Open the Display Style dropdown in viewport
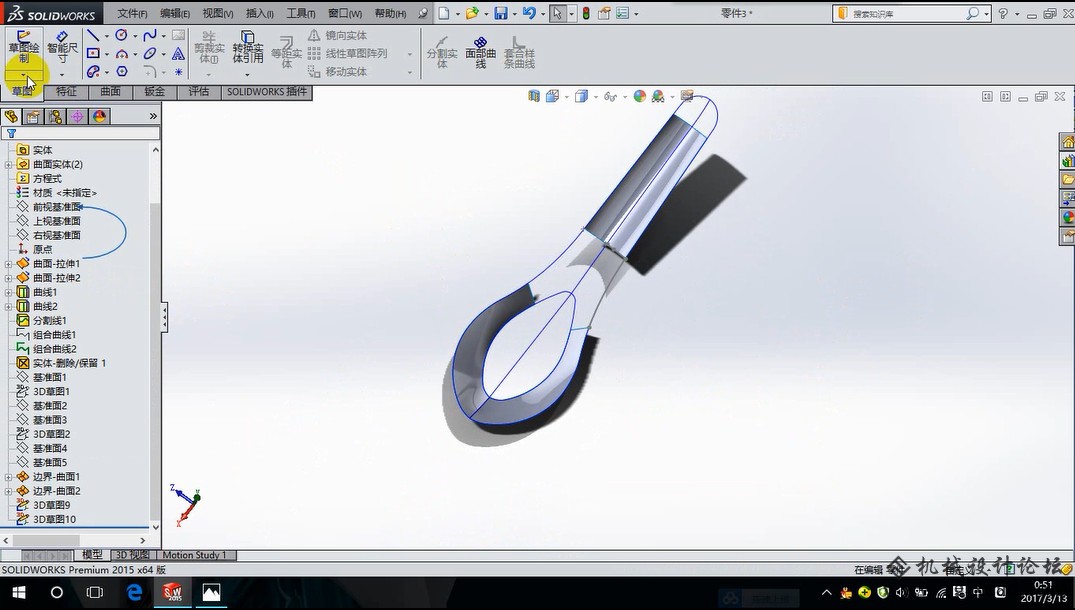 596,97
